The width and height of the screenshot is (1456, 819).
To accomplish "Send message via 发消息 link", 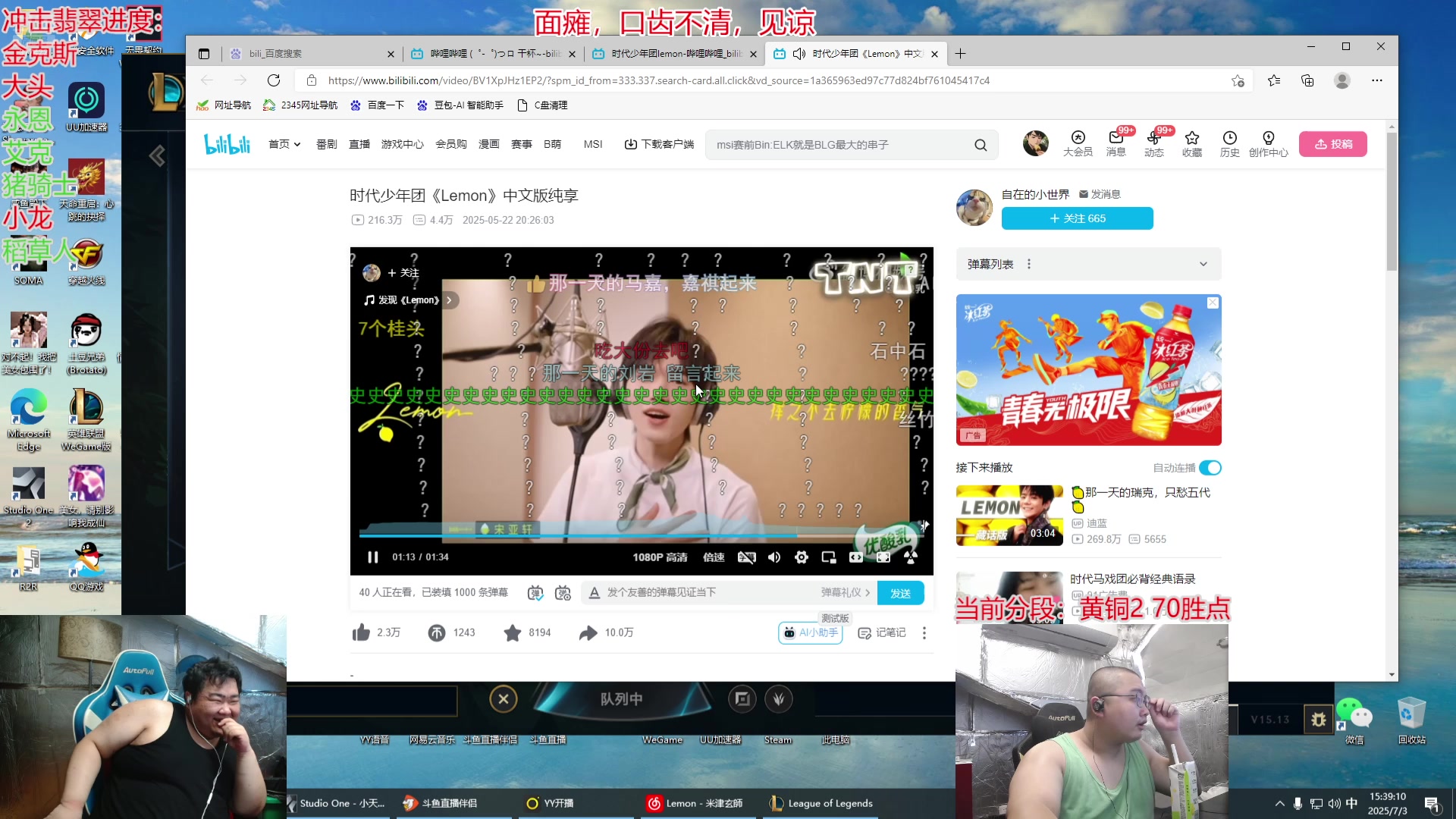I will click(x=1100, y=194).
